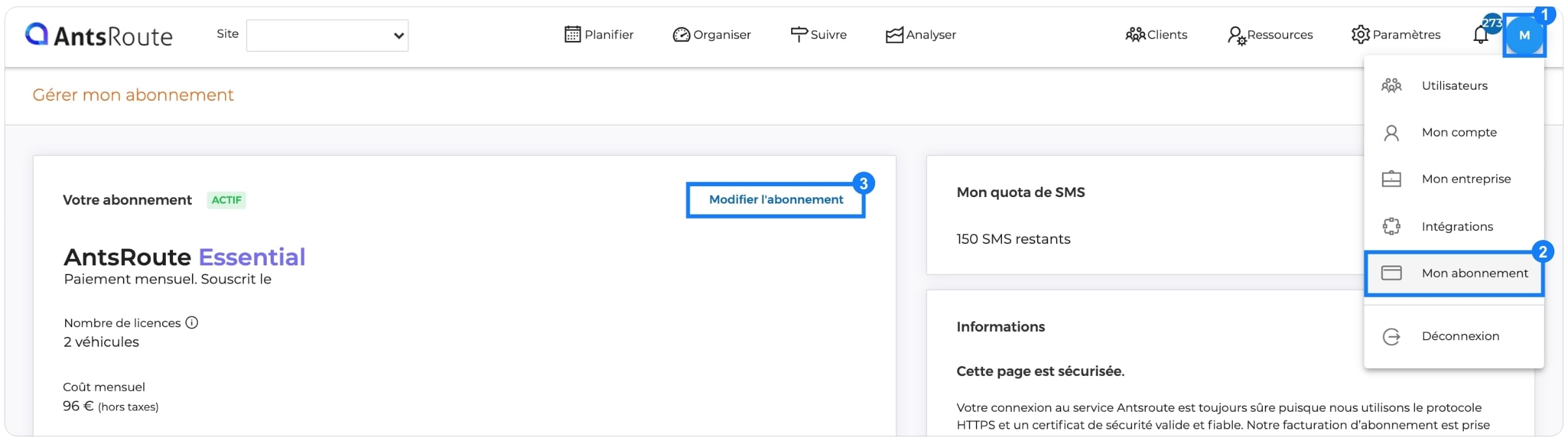
Task: Click the Analyser chart icon
Action: pos(895,35)
